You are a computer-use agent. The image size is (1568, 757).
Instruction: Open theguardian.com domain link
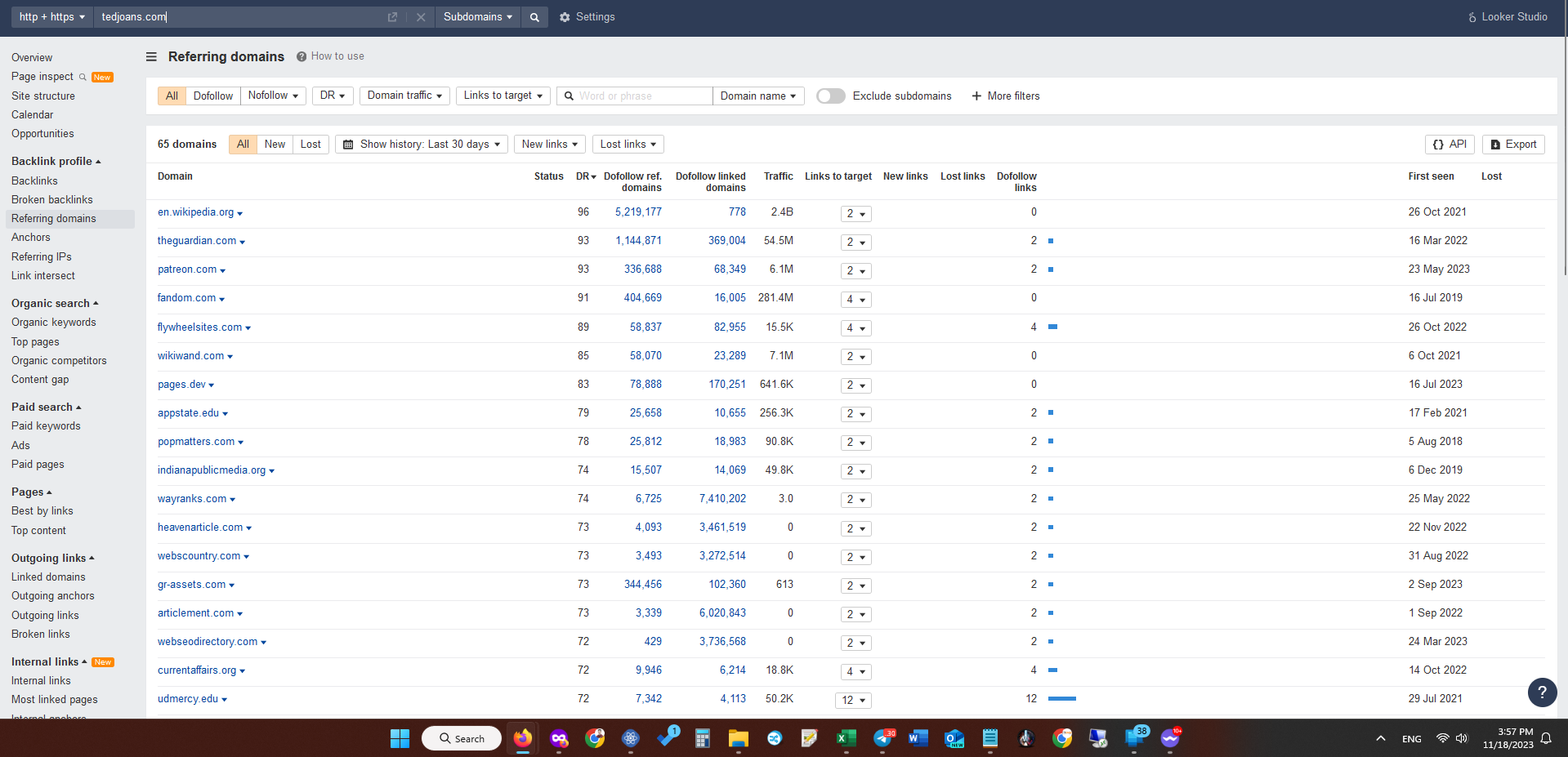[x=197, y=241]
